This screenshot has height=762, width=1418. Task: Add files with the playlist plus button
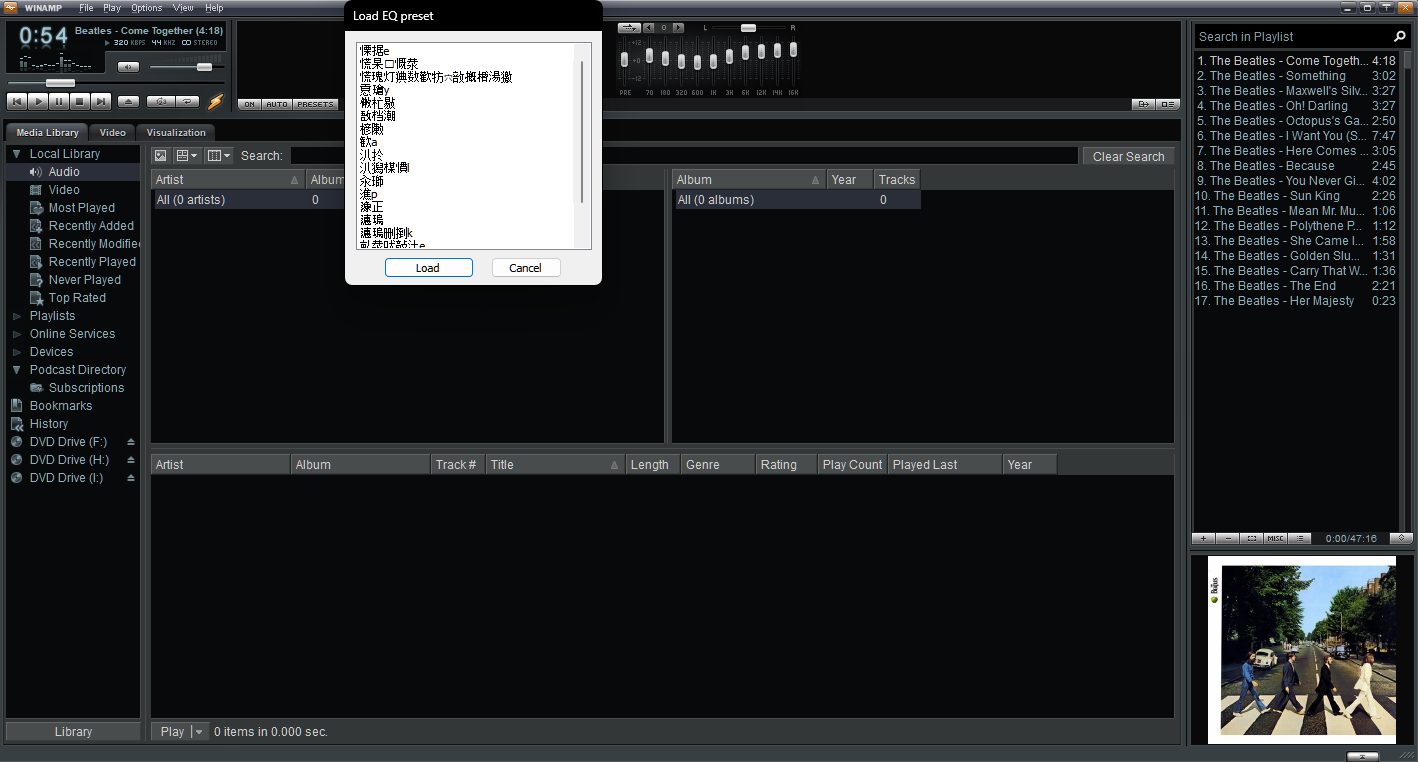click(1205, 538)
